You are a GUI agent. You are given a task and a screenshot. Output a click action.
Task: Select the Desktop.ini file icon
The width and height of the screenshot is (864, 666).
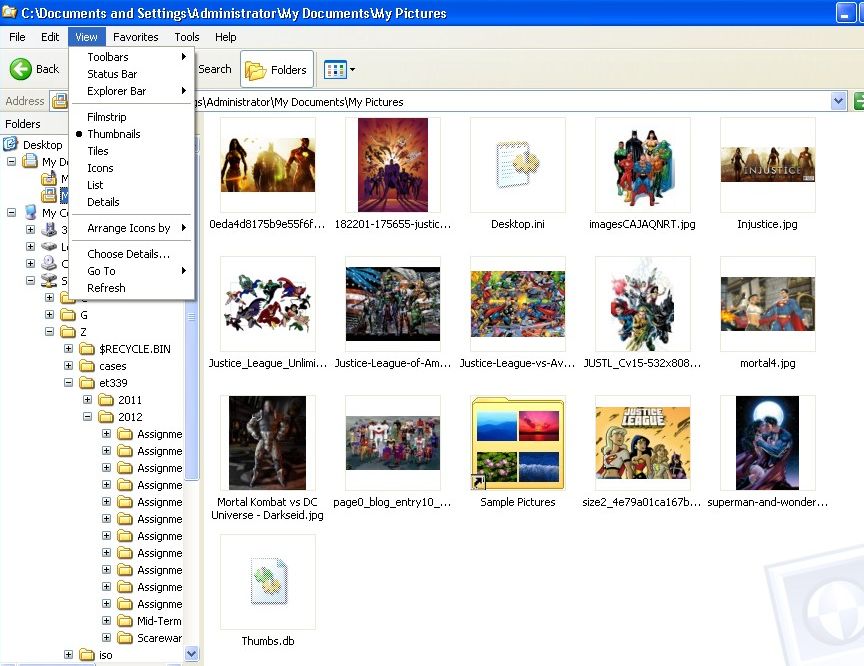click(x=518, y=165)
